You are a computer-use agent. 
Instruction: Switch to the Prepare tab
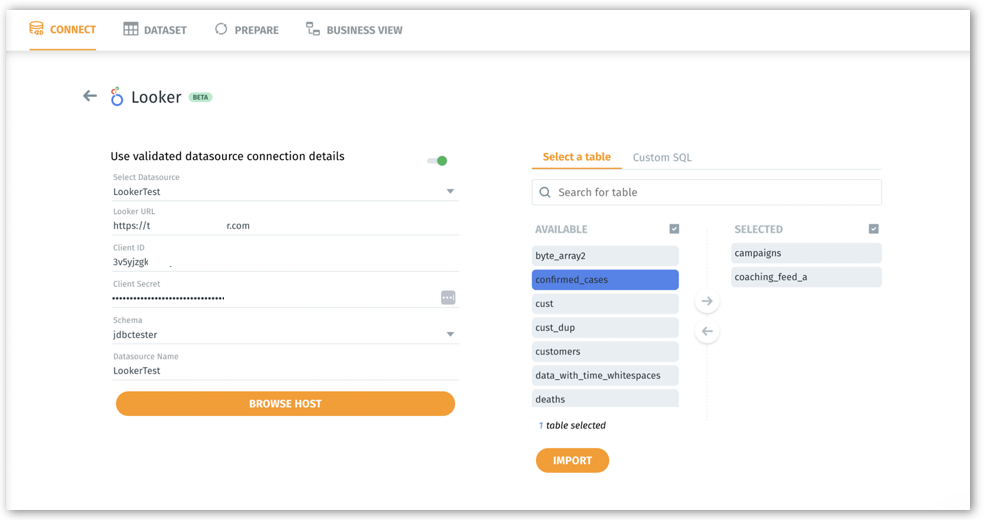246,30
